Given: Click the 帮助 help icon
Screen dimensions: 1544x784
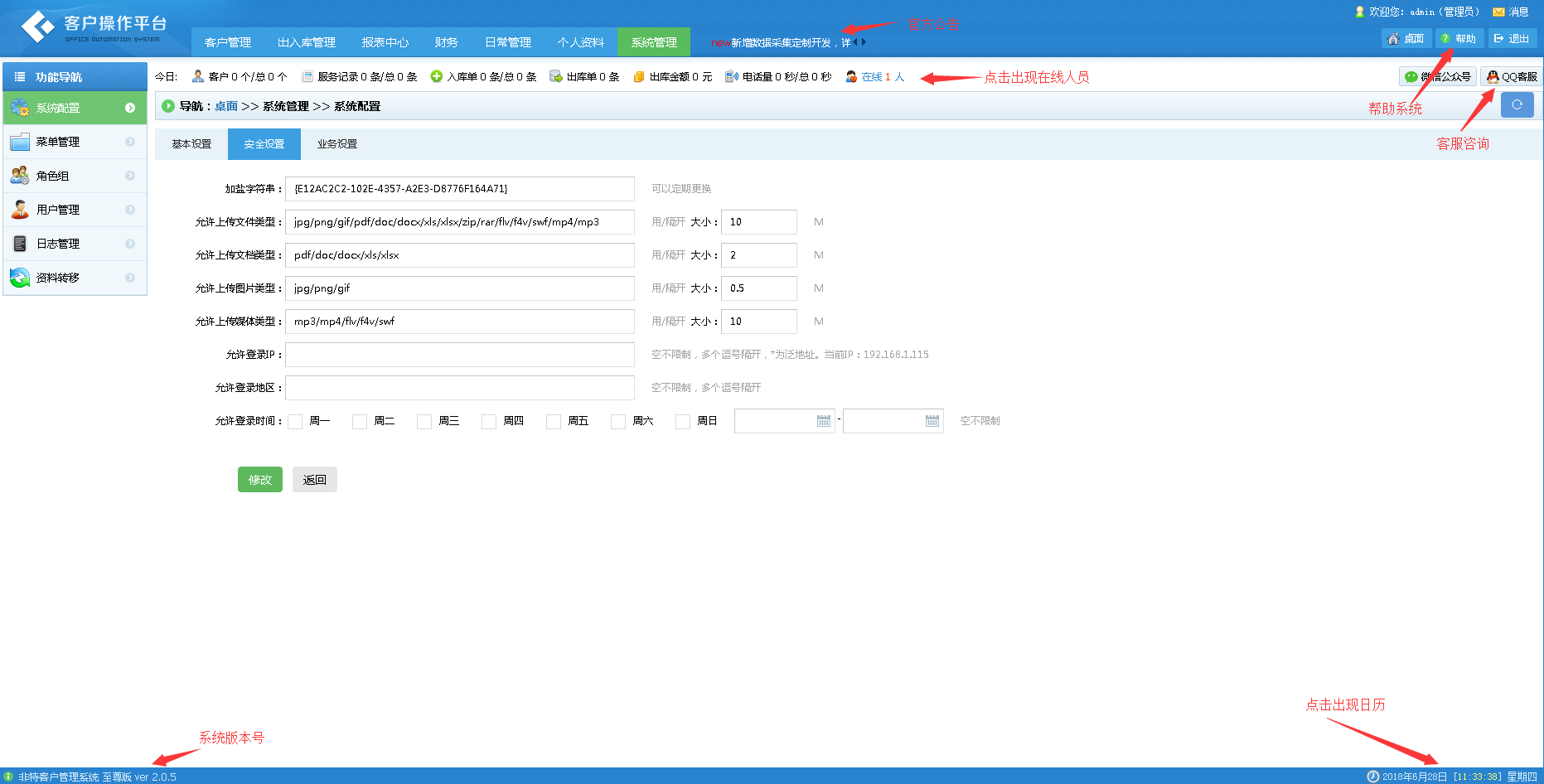Looking at the screenshot, I should (x=1445, y=39).
